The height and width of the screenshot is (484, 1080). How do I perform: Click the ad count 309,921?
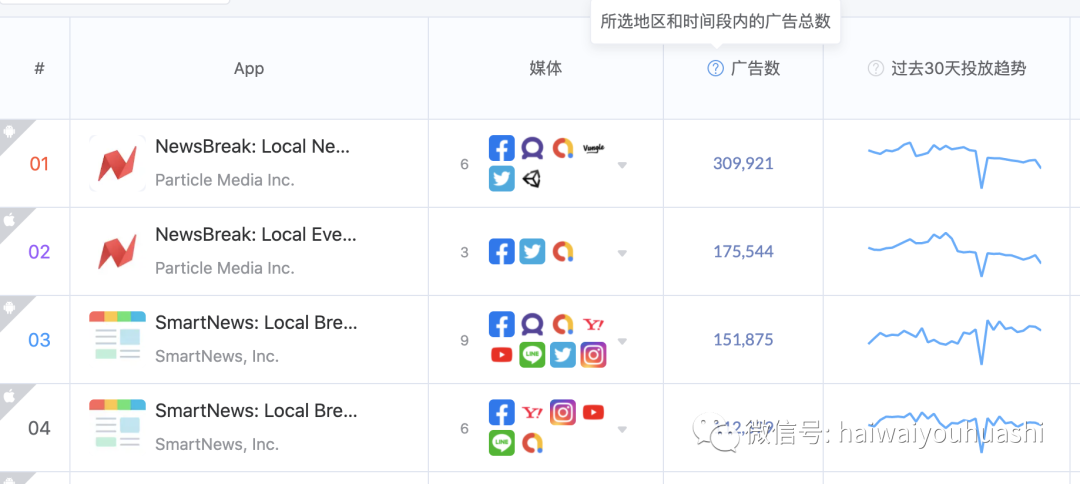743,163
